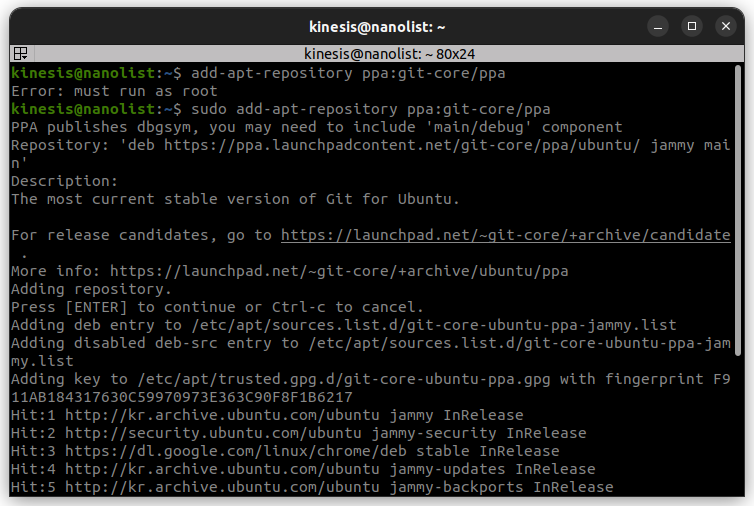Click the 'More info: https://launchpad.net/~git-core' line
This screenshot has width=754, height=506.
[290, 271]
